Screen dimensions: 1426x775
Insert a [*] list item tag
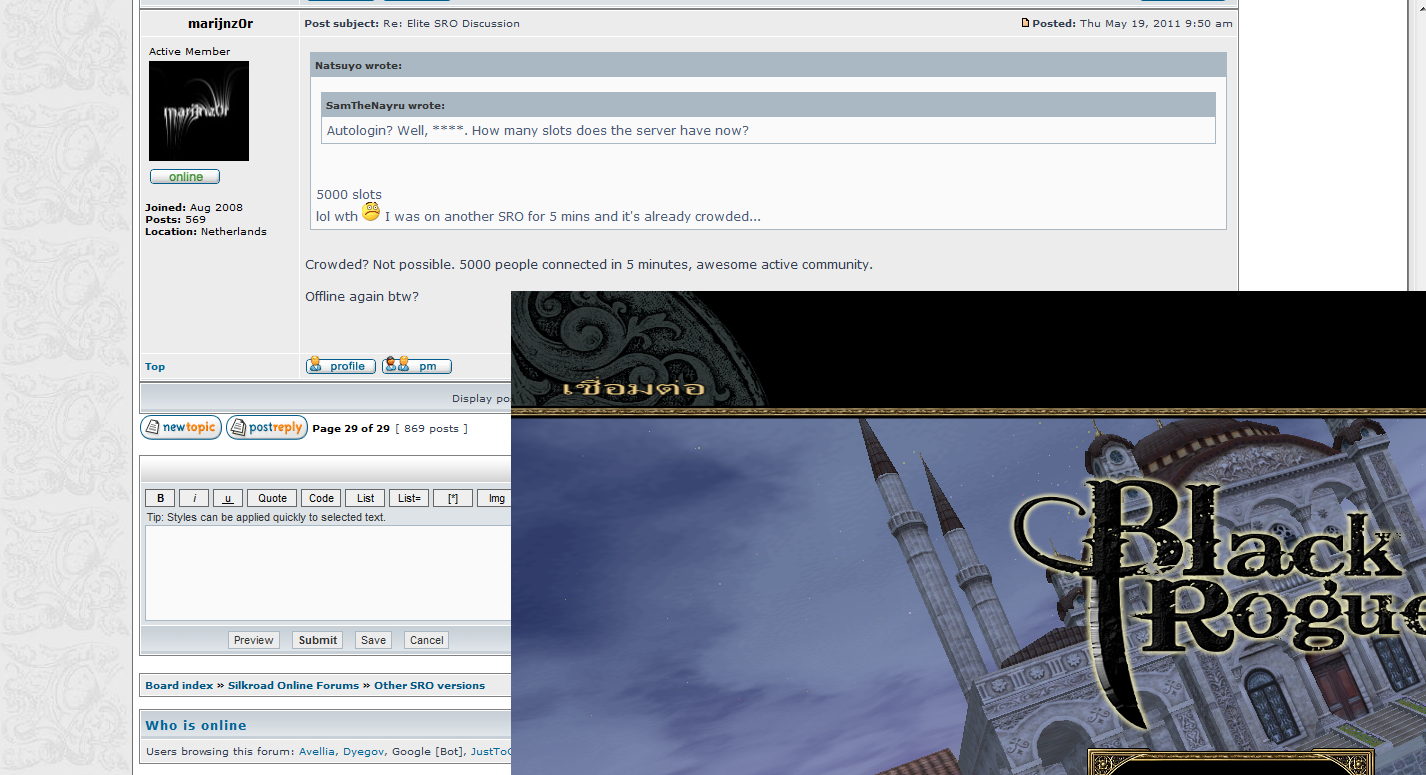click(x=453, y=498)
